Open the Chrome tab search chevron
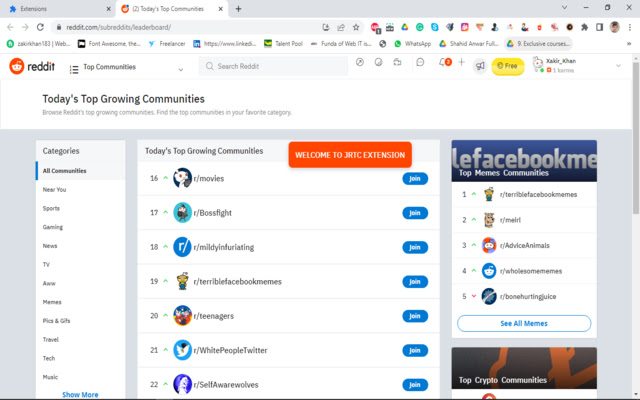Viewport: 640px width, 400px height. click(564, 8)
